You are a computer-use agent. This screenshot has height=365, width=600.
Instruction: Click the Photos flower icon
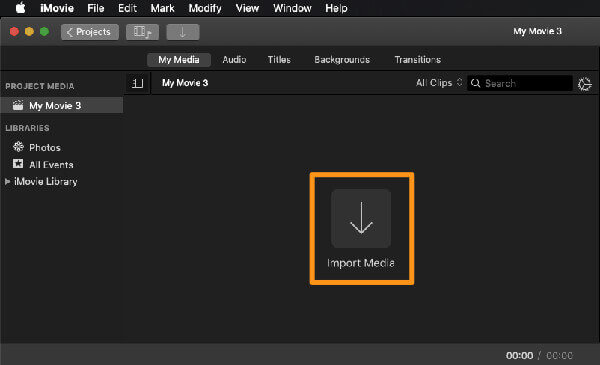[x=18, y=147]
